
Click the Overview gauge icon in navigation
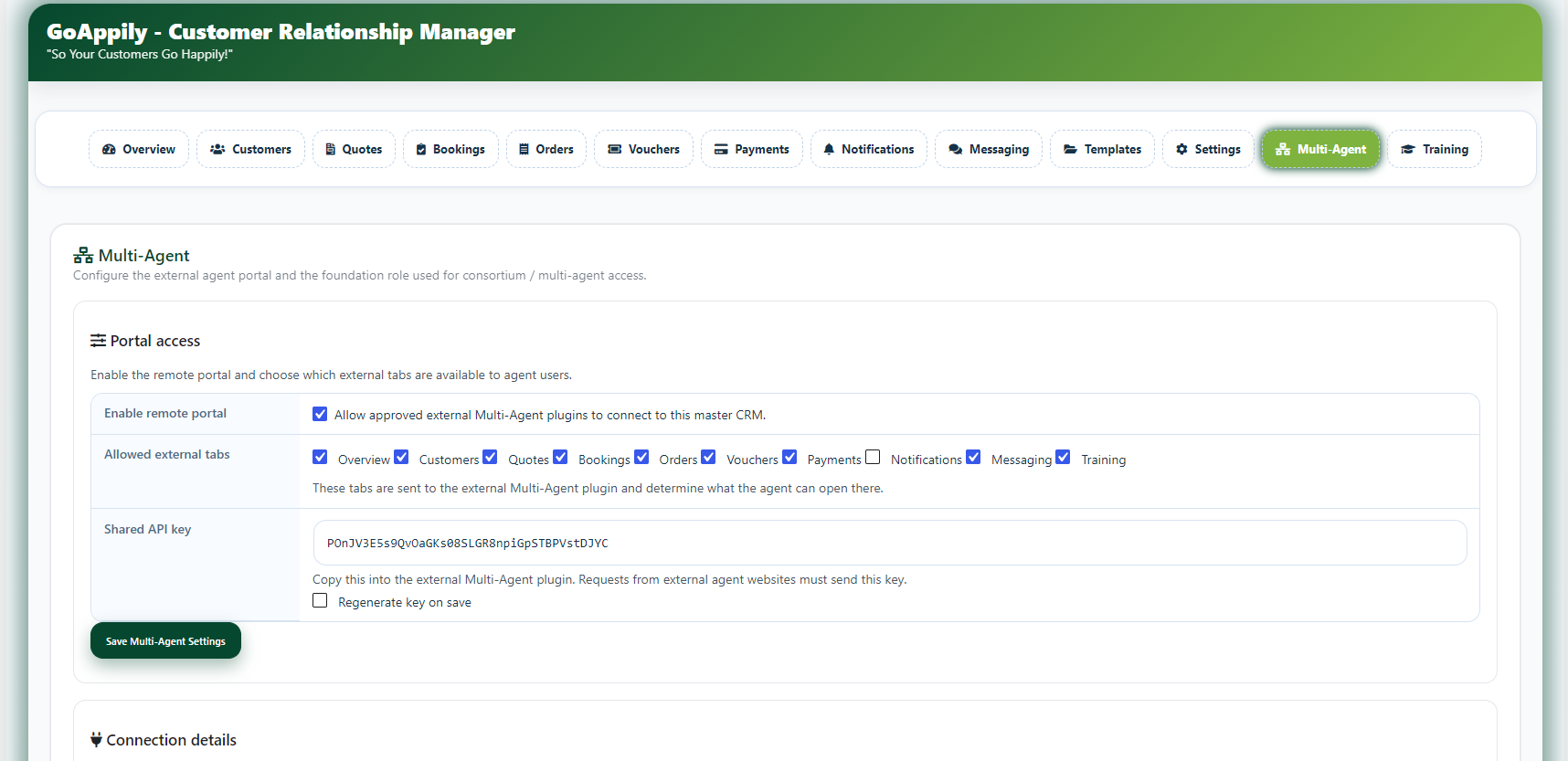tap(109, 149)
